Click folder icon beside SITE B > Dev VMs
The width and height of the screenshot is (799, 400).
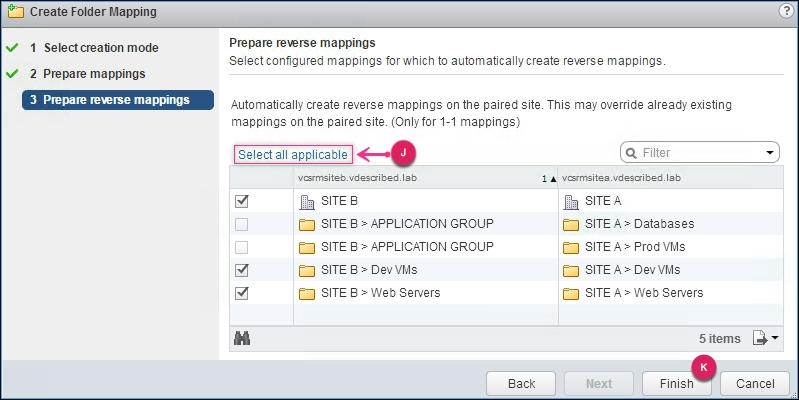[x=307, y=271]
